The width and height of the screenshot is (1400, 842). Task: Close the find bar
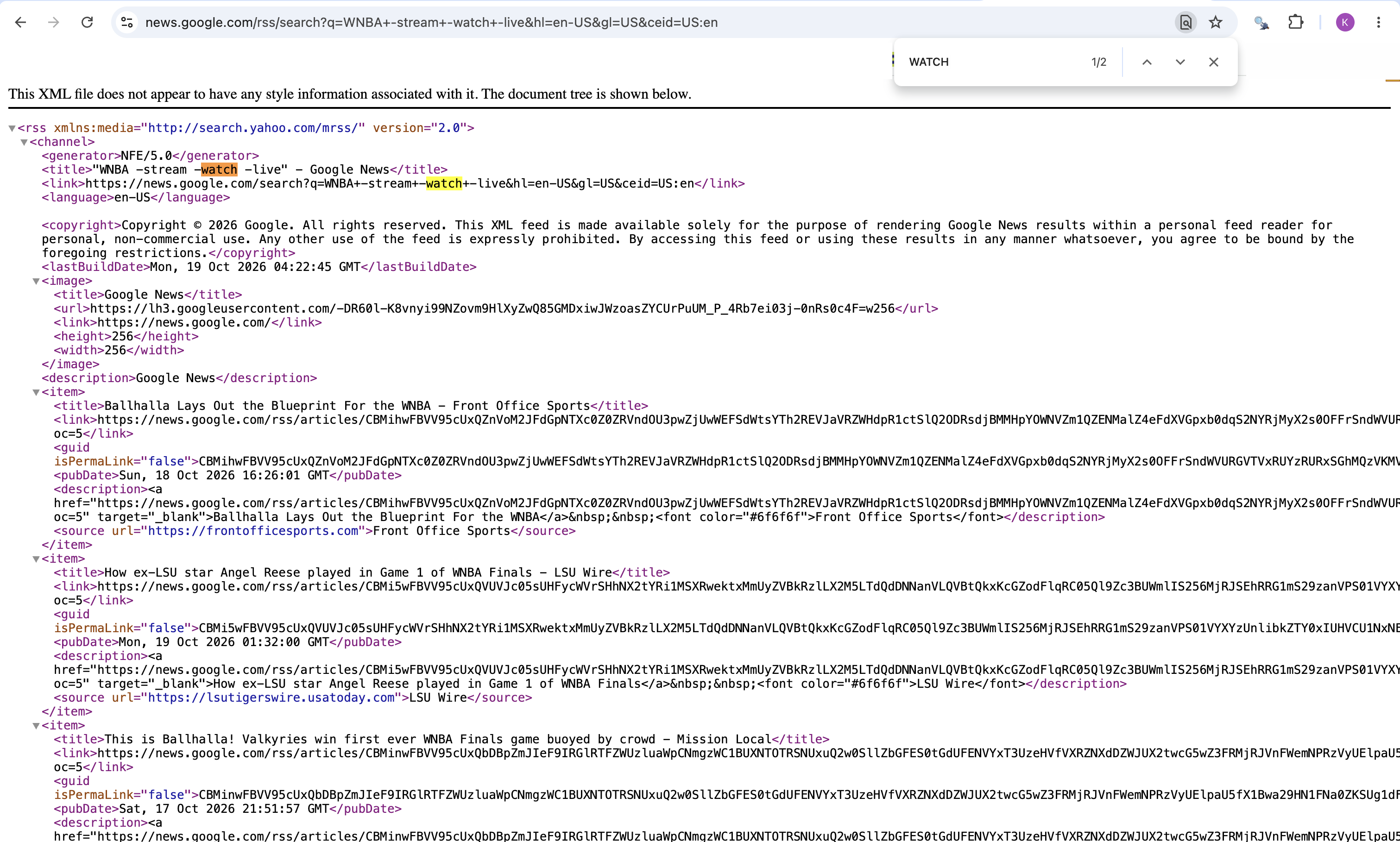click(x=1214, y=62)
